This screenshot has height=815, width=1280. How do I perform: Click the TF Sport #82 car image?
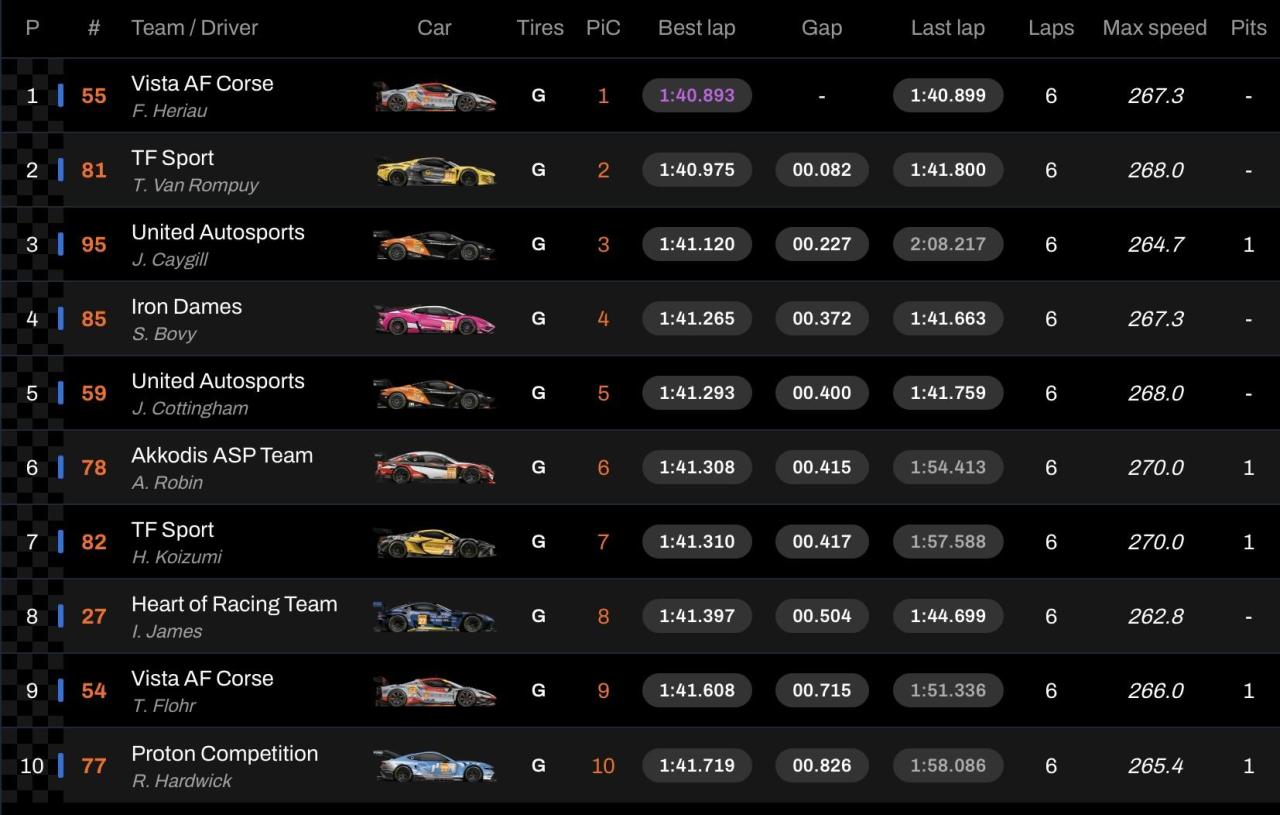tap(434, 542)
